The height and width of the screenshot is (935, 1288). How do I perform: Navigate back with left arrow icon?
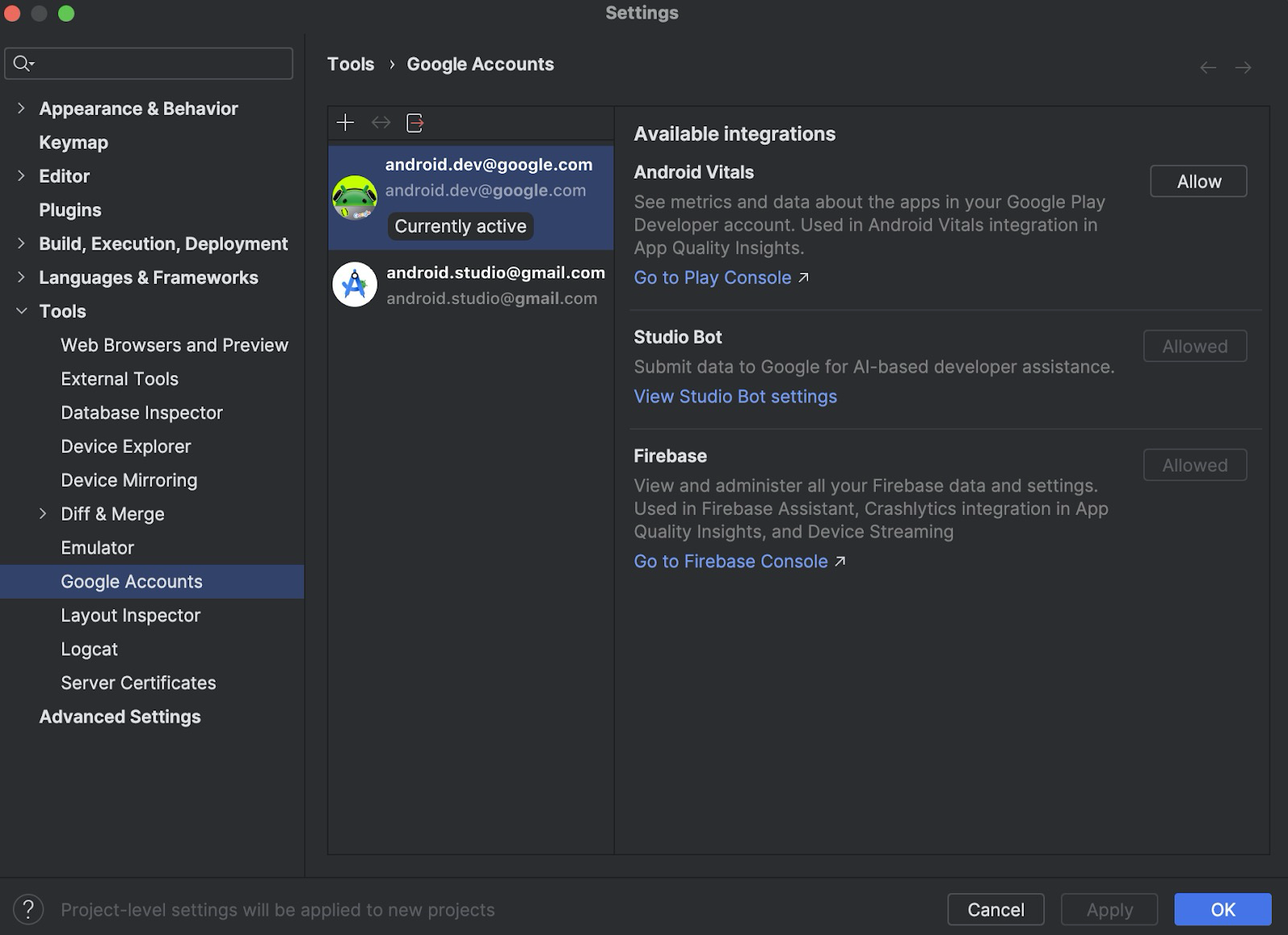coord(1208,68)
